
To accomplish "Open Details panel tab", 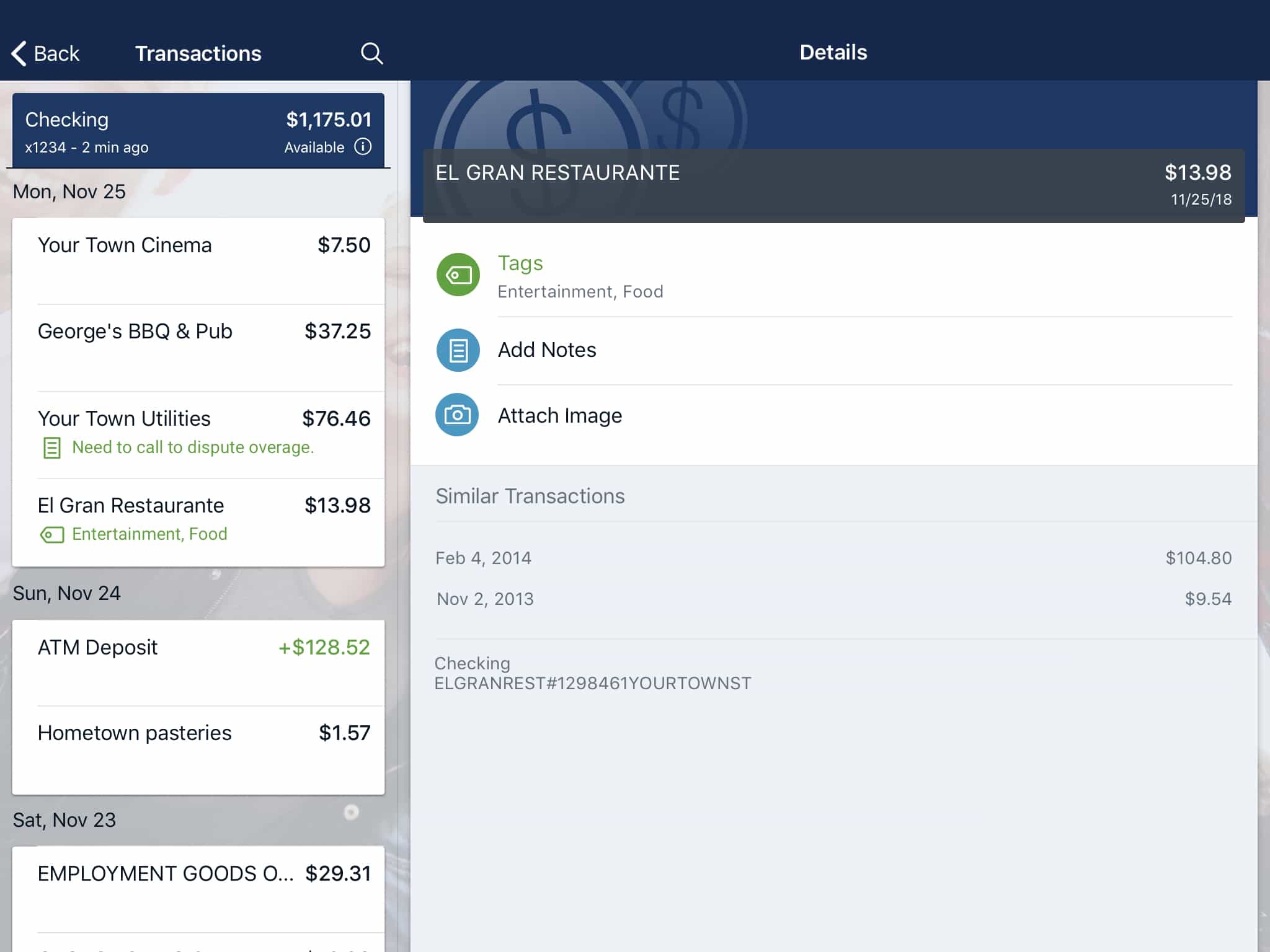I will tap(834, 52).
